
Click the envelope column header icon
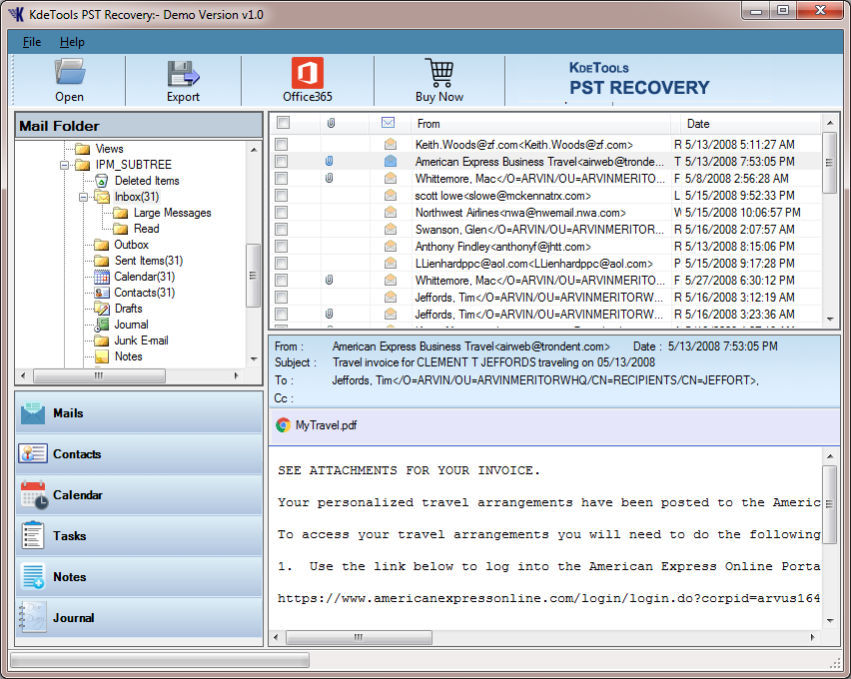coord(388,123)
